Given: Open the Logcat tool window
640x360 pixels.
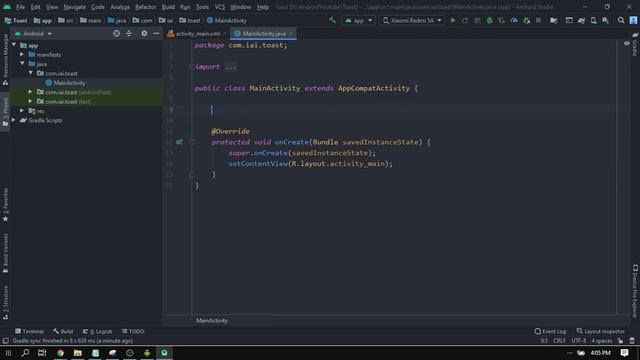Looking at the screenshot, I should pyautogui.click(x=97, y=331).
